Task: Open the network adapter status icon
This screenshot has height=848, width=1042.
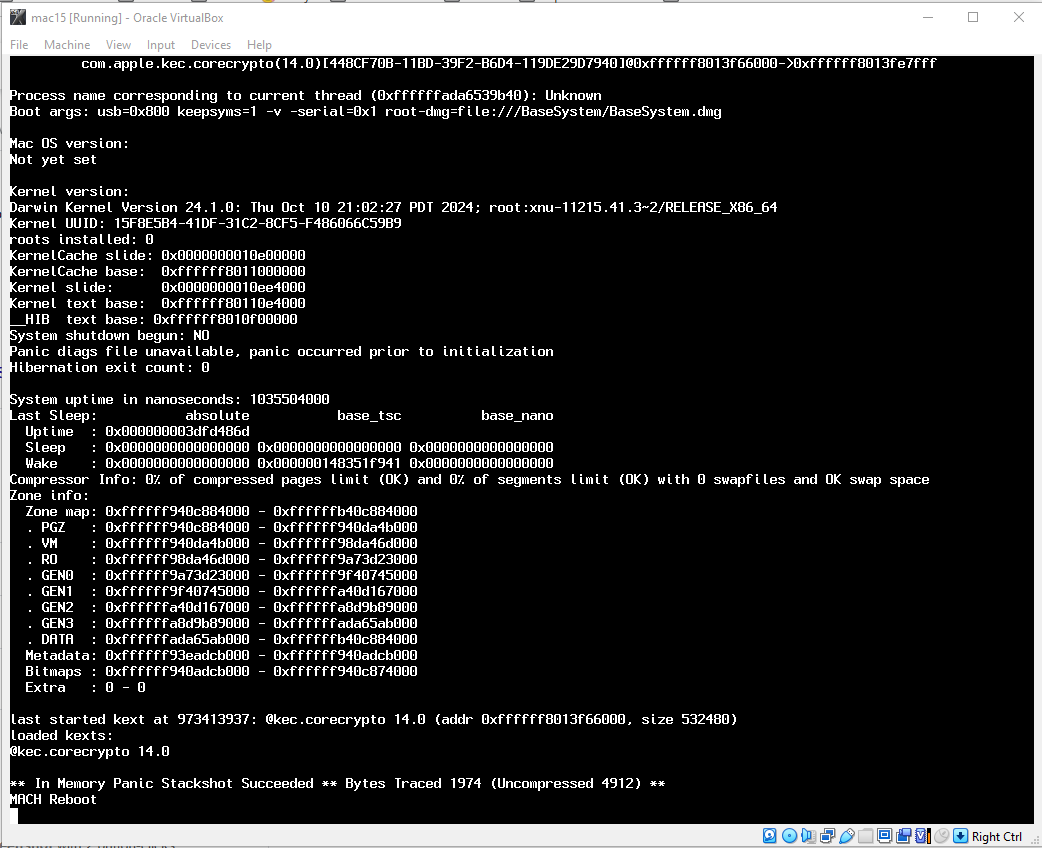Action: tap(827, 836)
